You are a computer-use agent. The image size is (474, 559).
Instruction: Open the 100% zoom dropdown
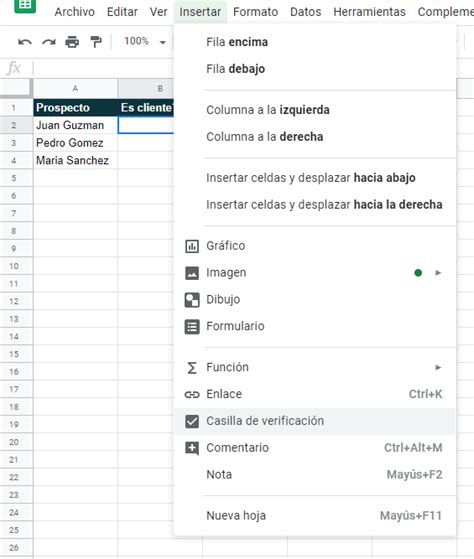[145, 42]
